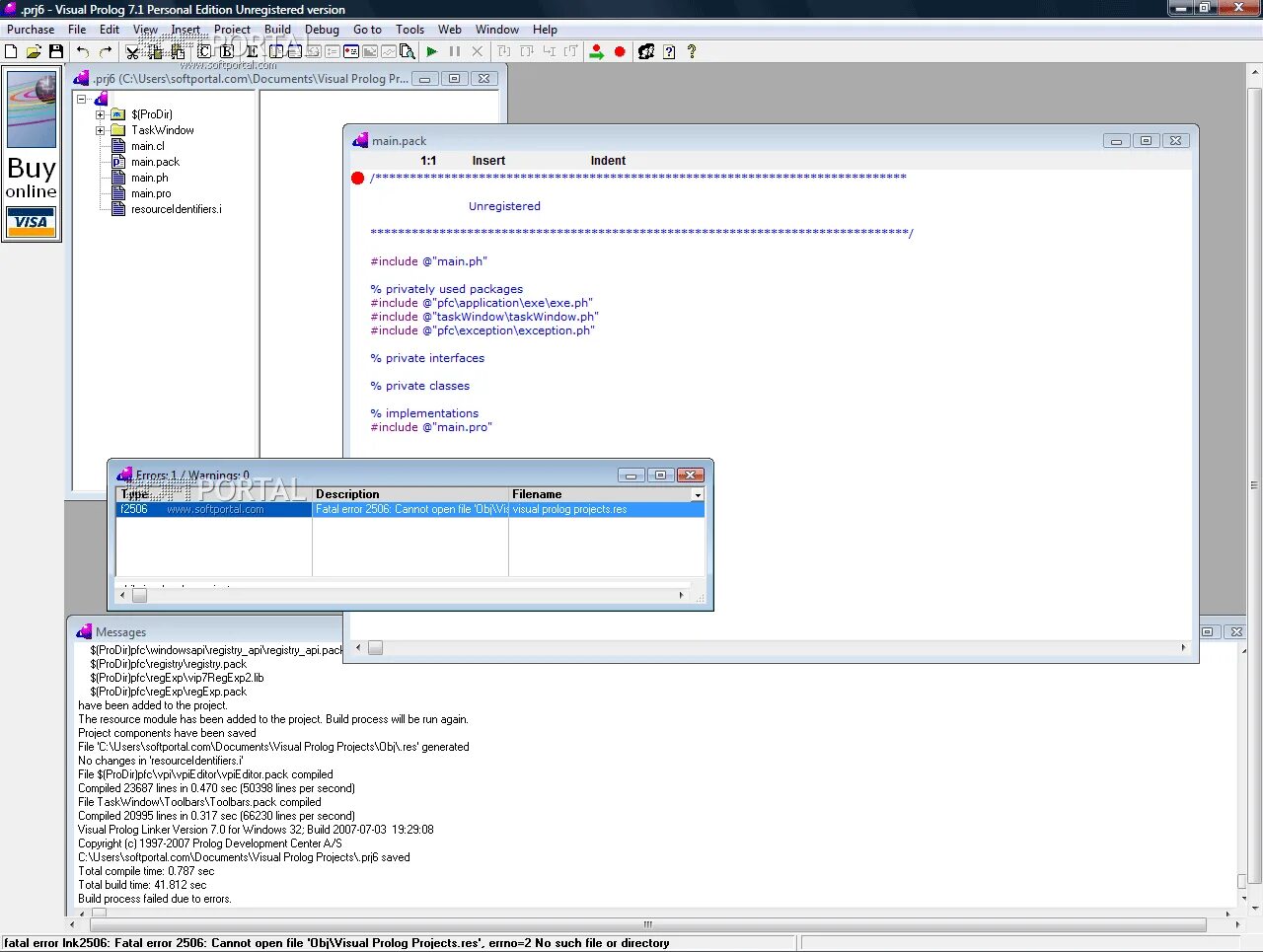This screenshot has height=952, width=1263.
Task: Expand the TaskWindow folder node
Action: 100,130
